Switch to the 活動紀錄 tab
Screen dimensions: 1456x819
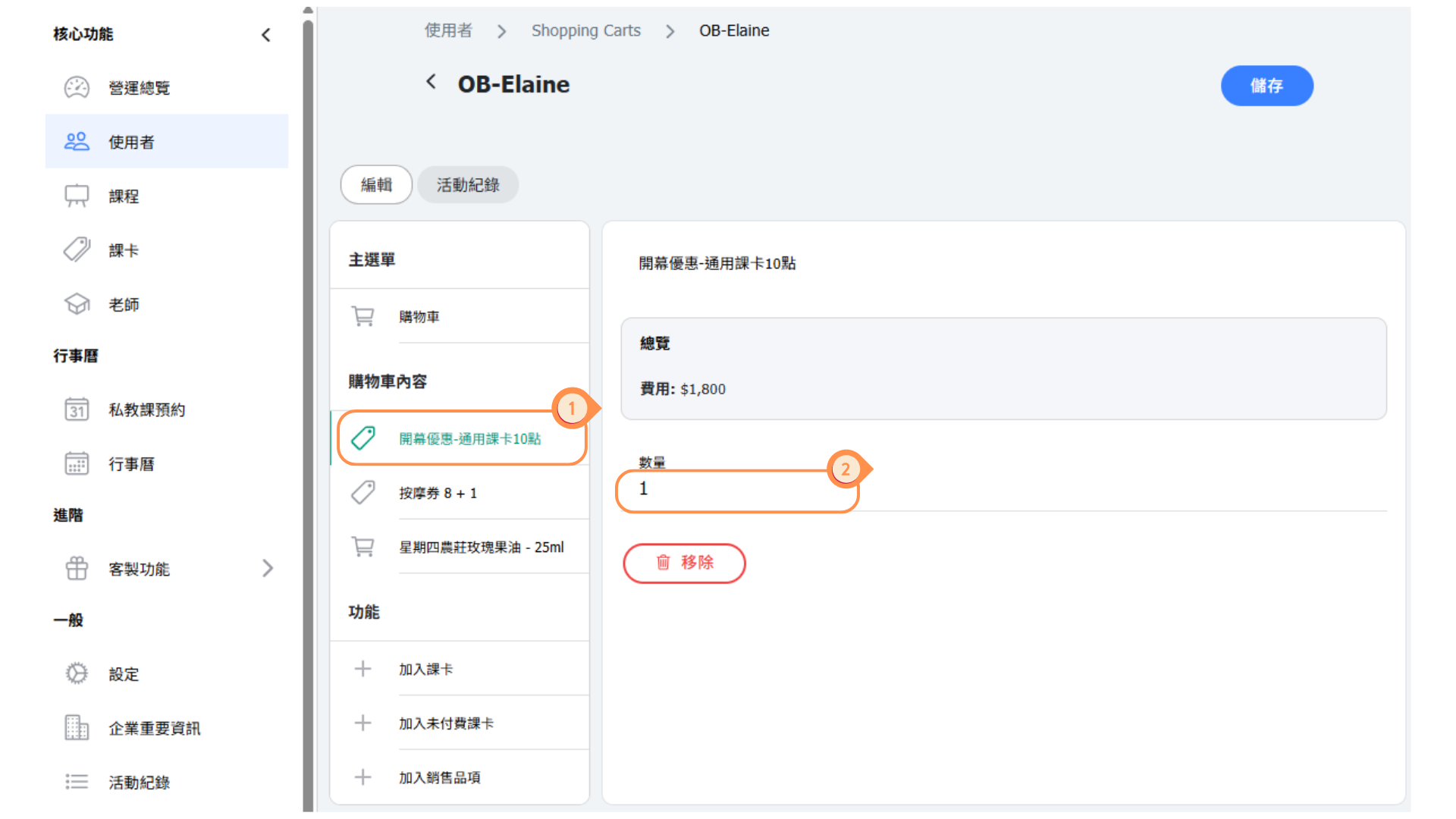click(468, 185)
